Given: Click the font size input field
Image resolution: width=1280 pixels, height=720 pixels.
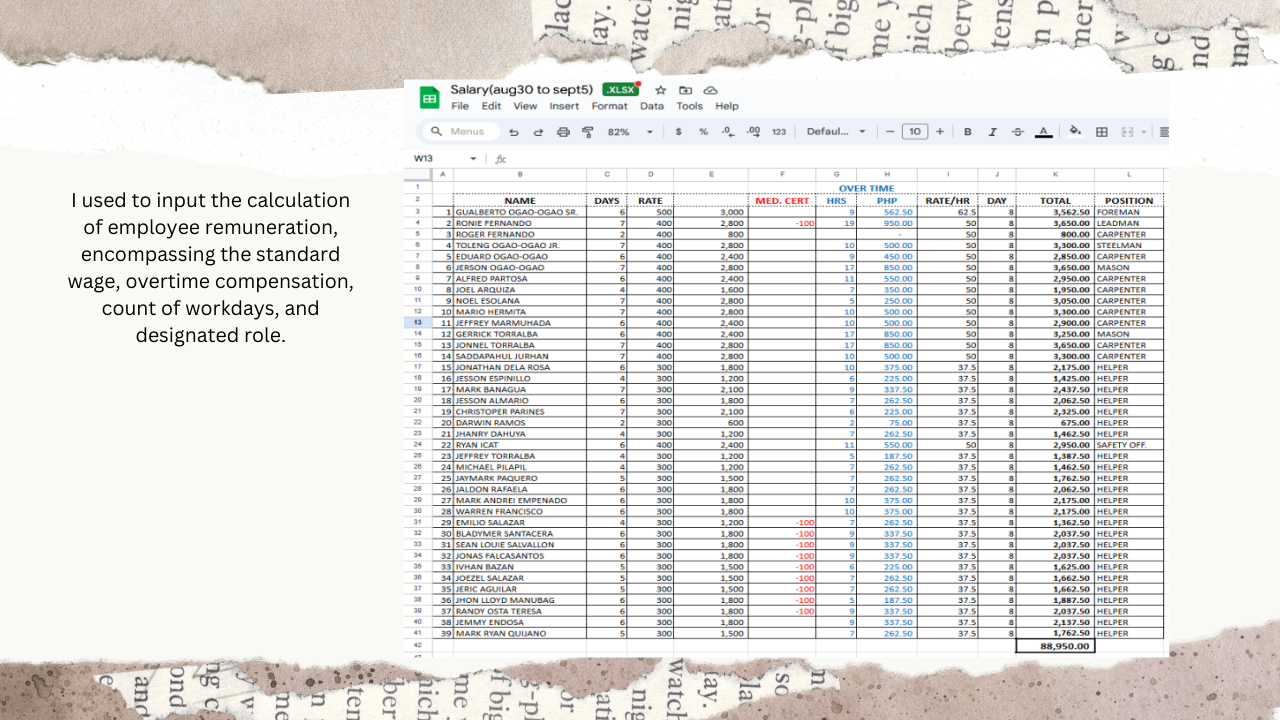Looking at the screenshot, I should click(x=914, y=132).
